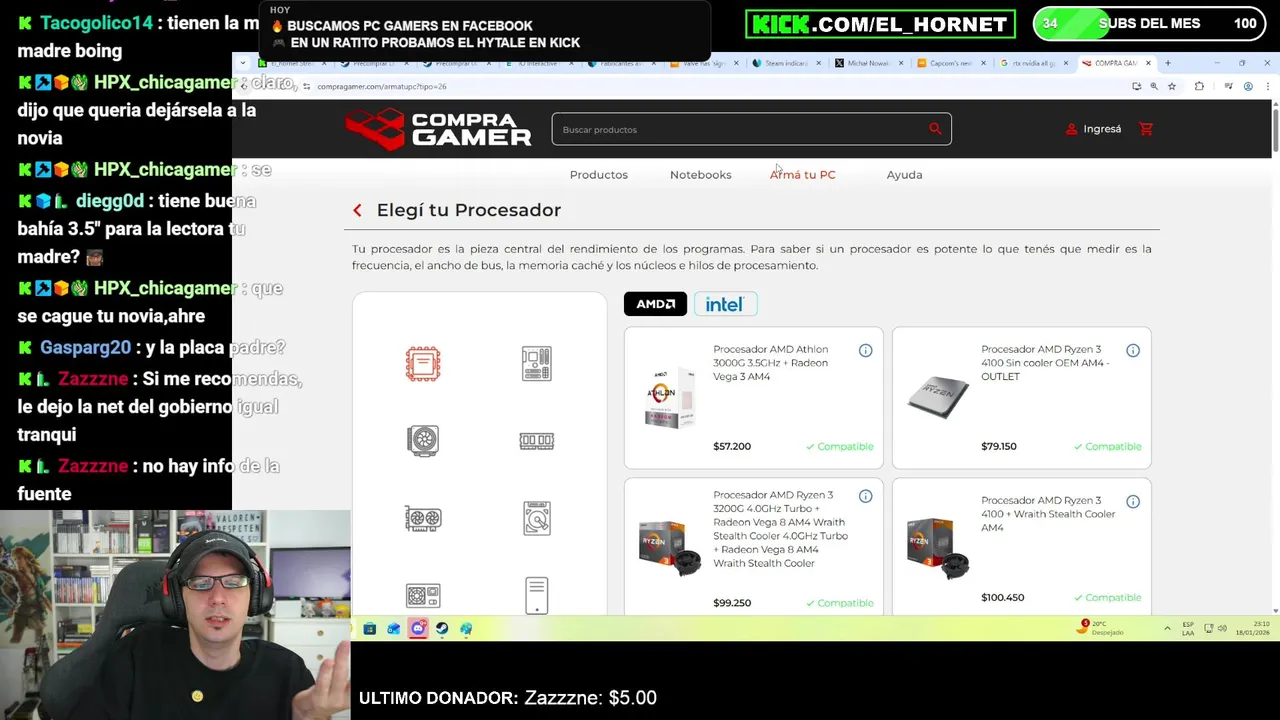Select Ryzen 3 3200G Radeon Vega 8 card
The width and height of the screenshot is (1280, 720).
pos(754,546)
